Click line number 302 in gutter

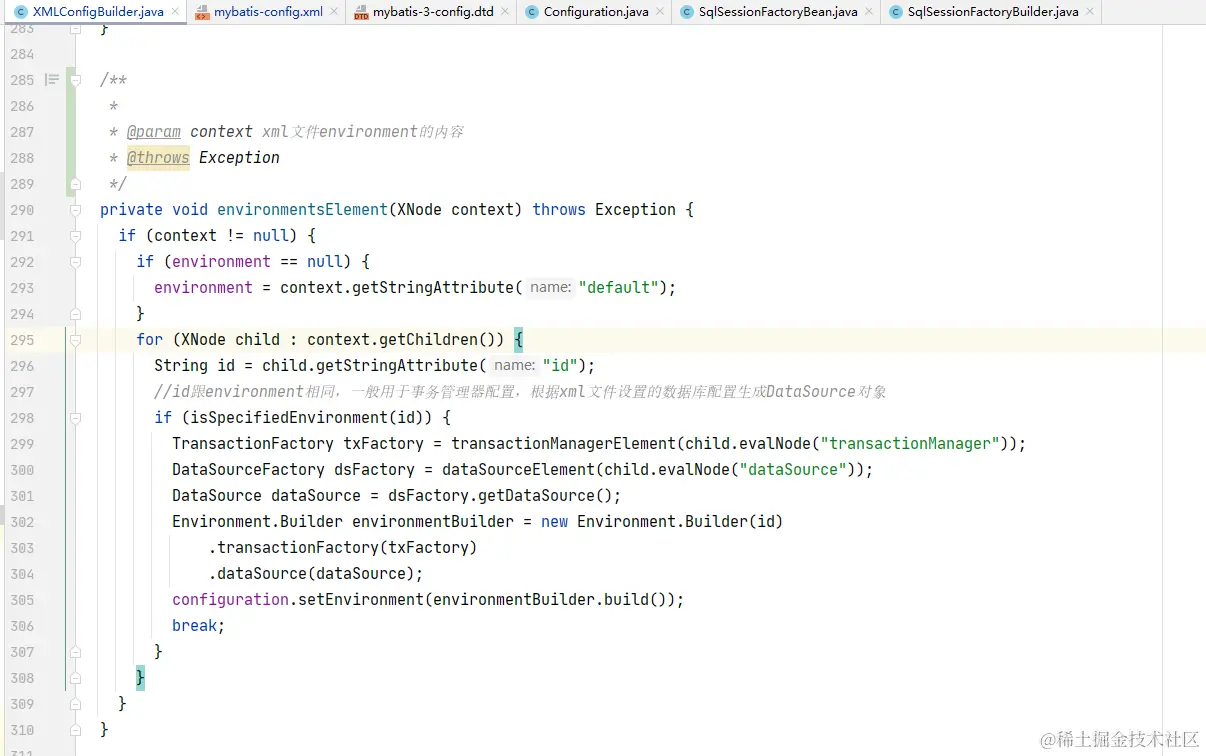[x=22, y=522]
